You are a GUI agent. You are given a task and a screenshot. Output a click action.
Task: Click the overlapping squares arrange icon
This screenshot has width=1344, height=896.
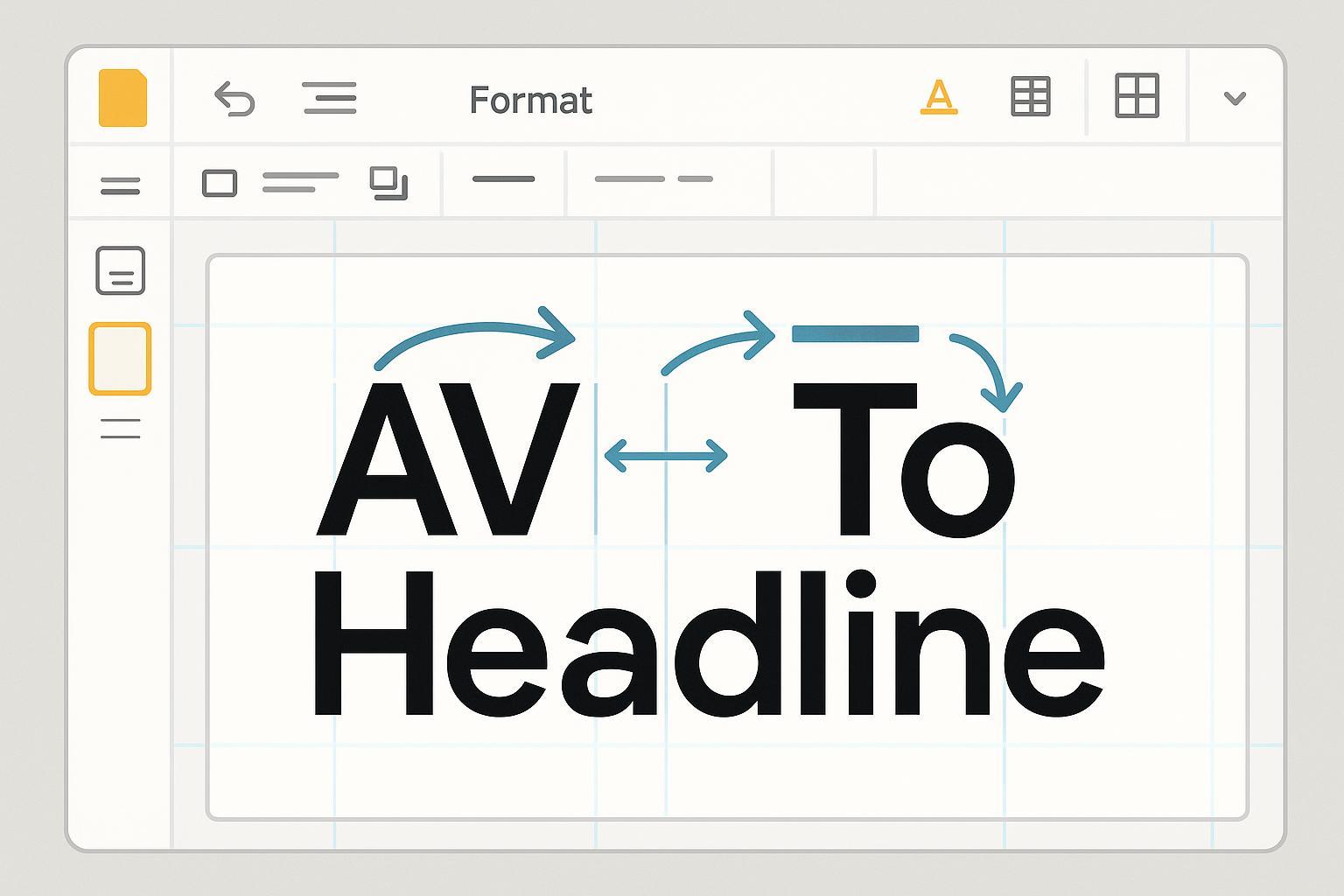click(x=388, y=184)
